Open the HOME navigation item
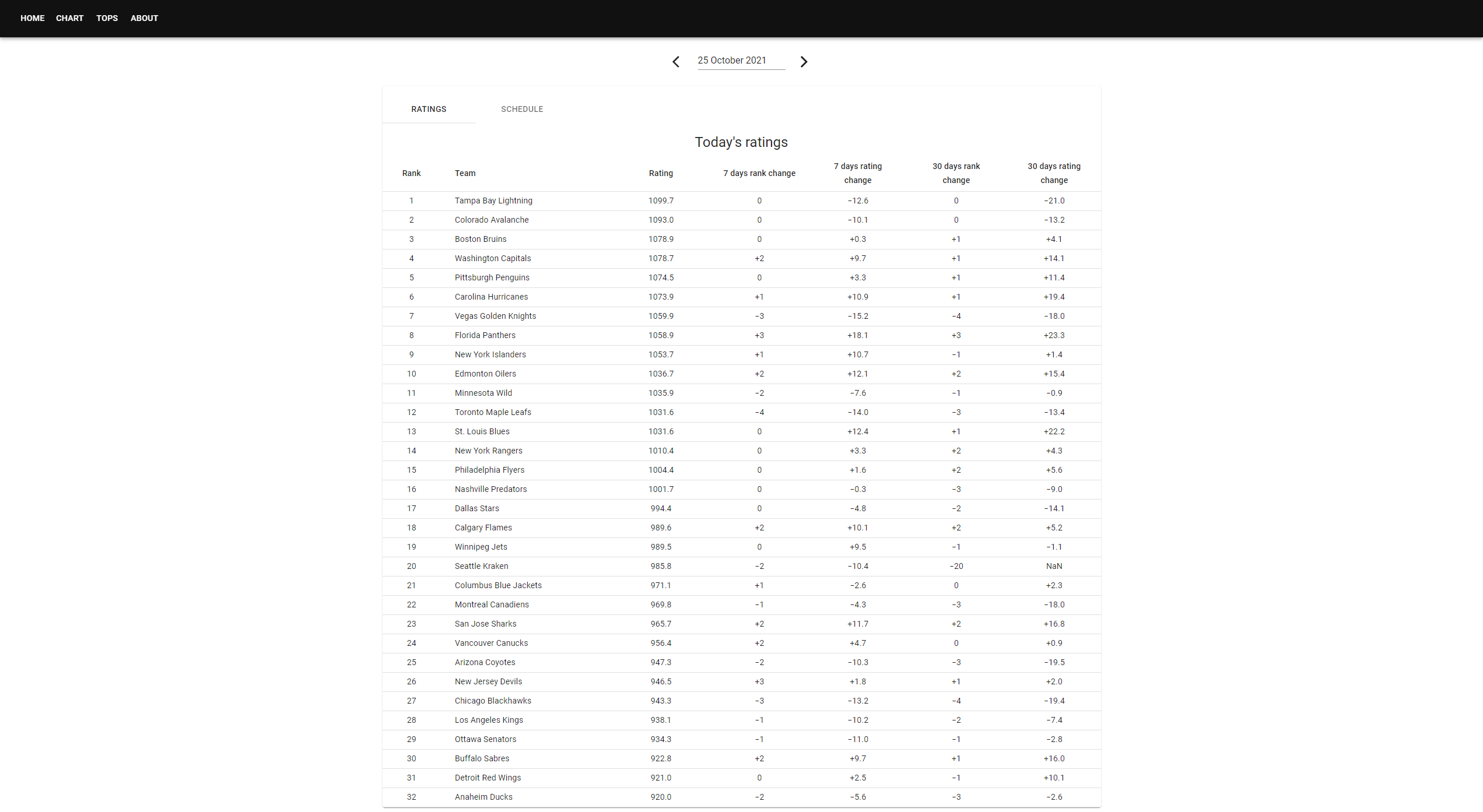 [33, 18]
